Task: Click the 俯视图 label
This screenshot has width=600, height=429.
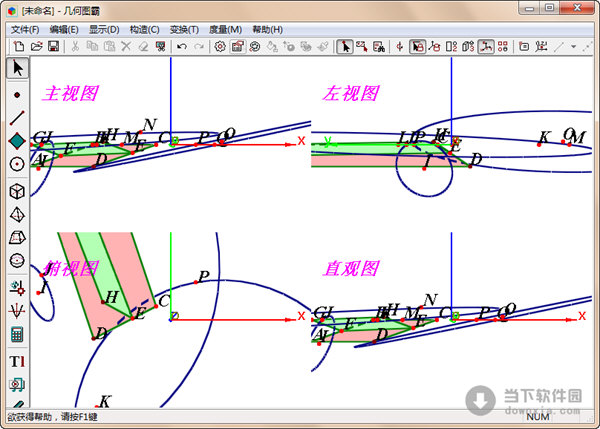Action: (x=71, y=269)
